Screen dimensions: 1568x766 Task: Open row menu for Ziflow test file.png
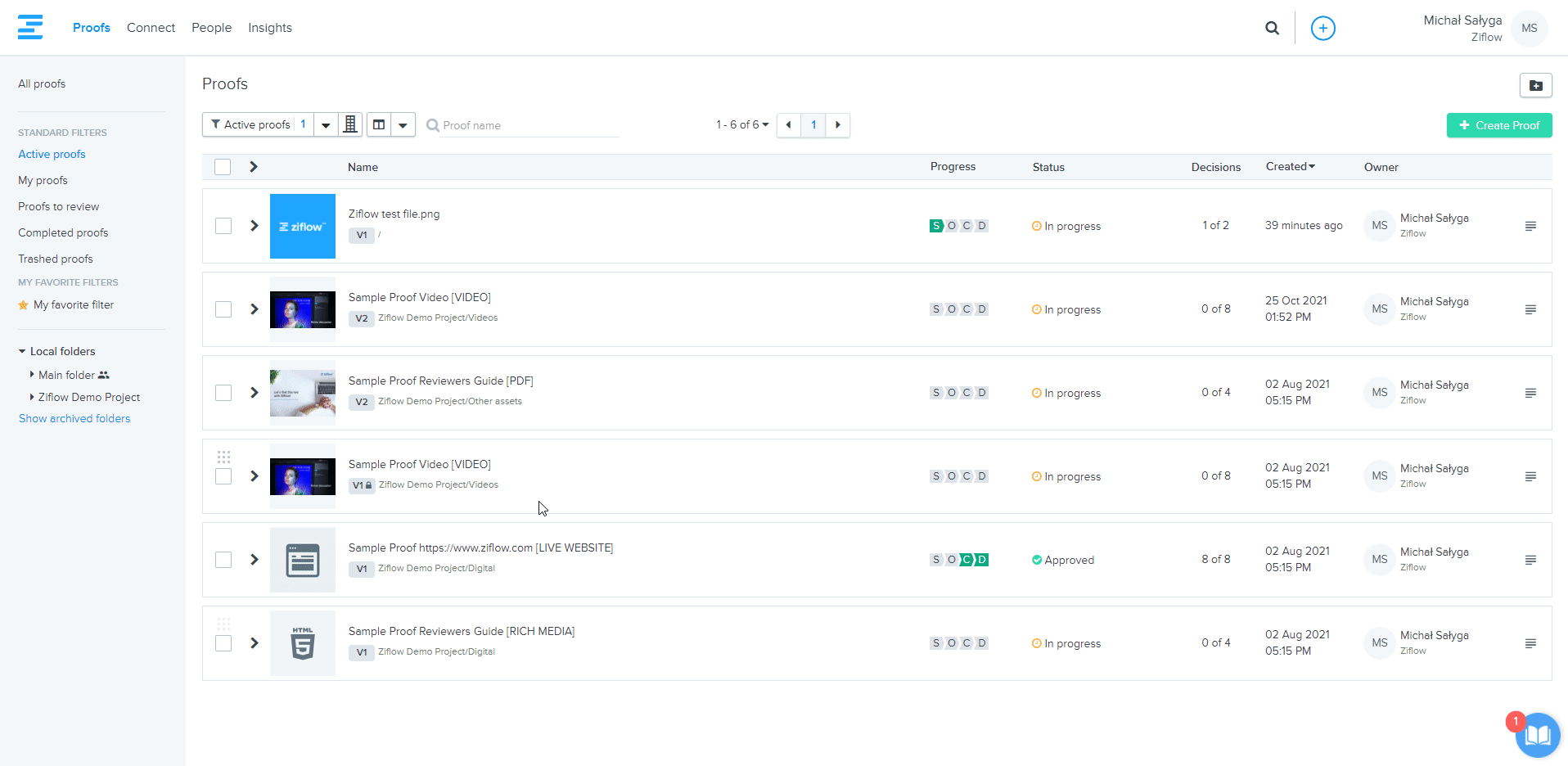pyautogui.click(x=1530, y=226)
